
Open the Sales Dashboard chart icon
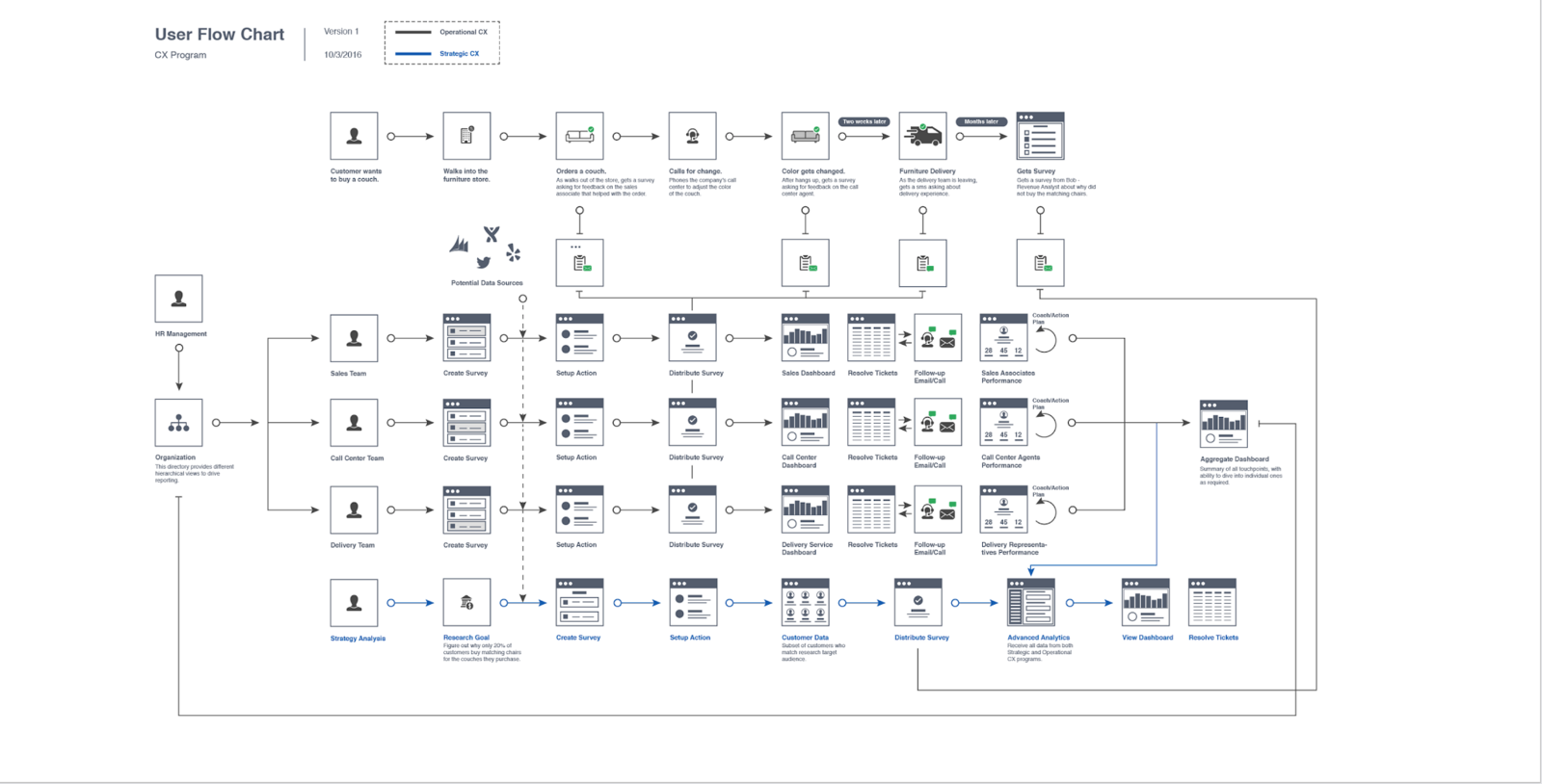pyautogui.click(x=805, y=338)
